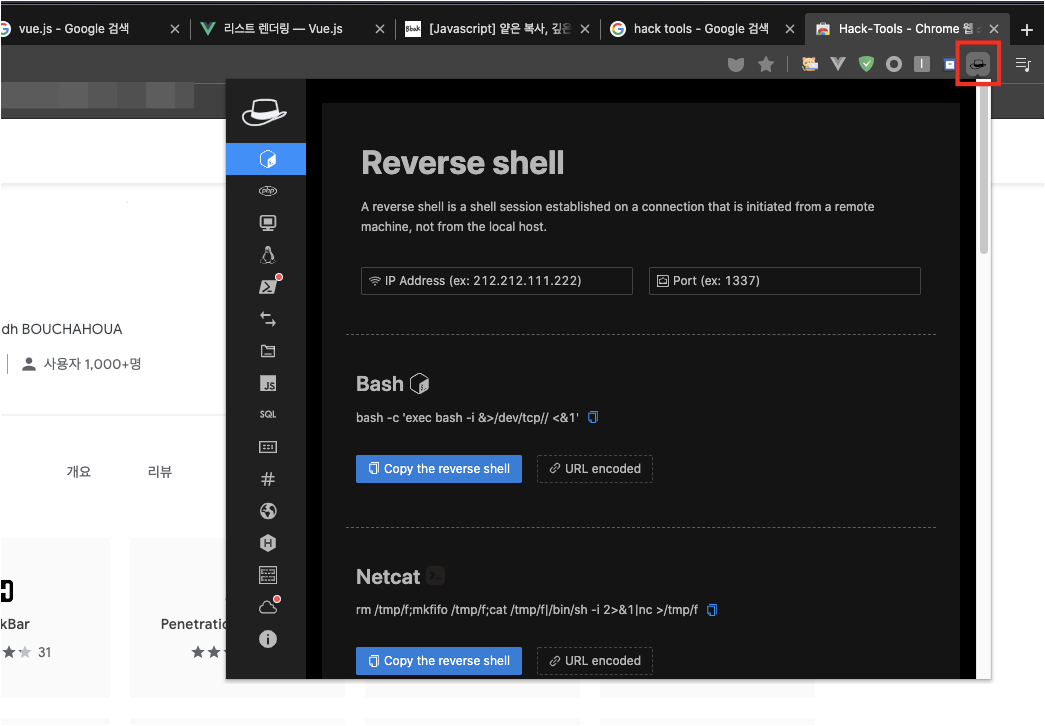
Task: Select the hexagon H sidebar icon
Action: coord(267,543)
